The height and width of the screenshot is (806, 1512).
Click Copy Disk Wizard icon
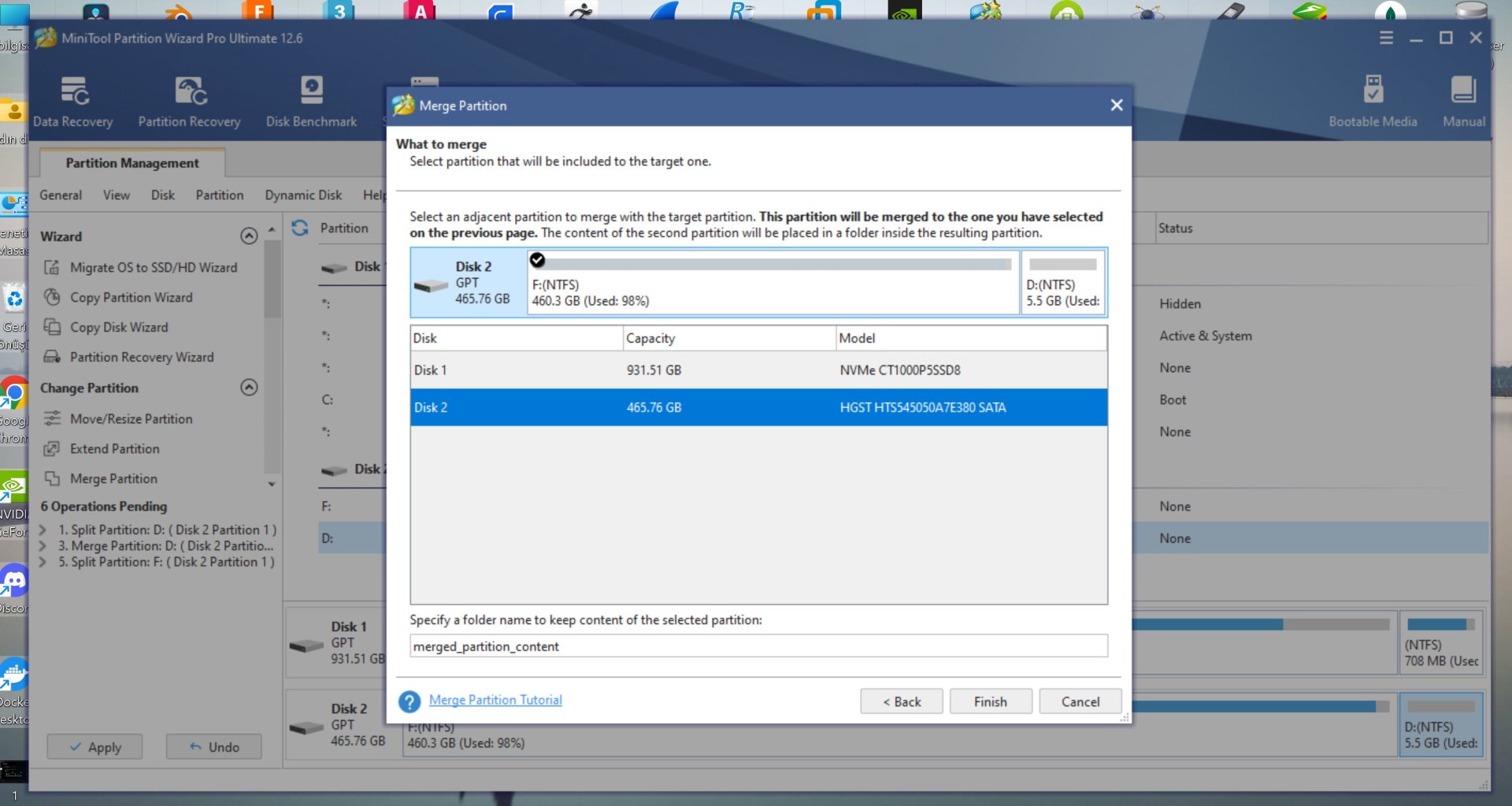pos(52,327)
